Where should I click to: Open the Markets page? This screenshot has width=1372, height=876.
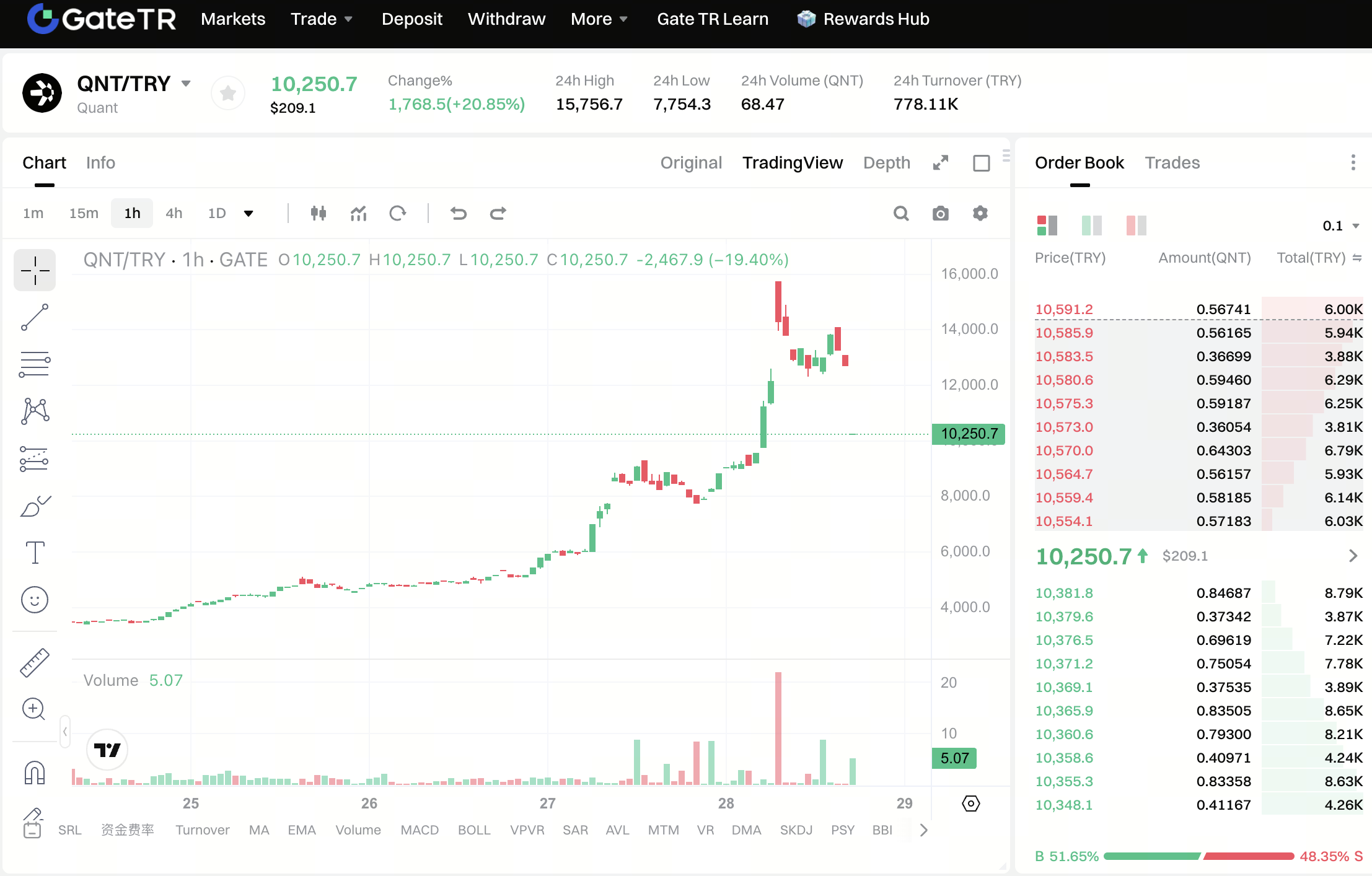(233, 19)
